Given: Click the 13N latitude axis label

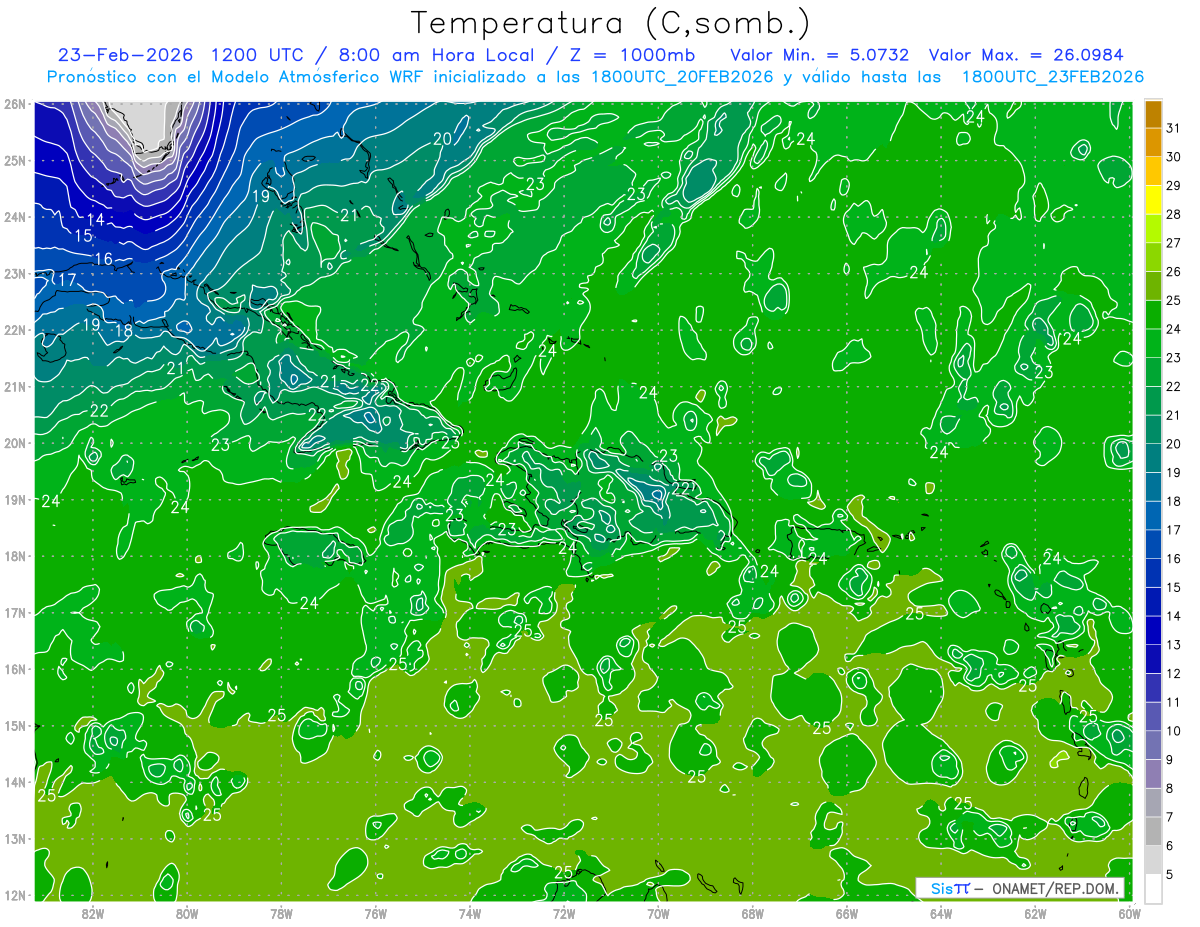Looking at the screenshot, I should (x=14, y=838).
